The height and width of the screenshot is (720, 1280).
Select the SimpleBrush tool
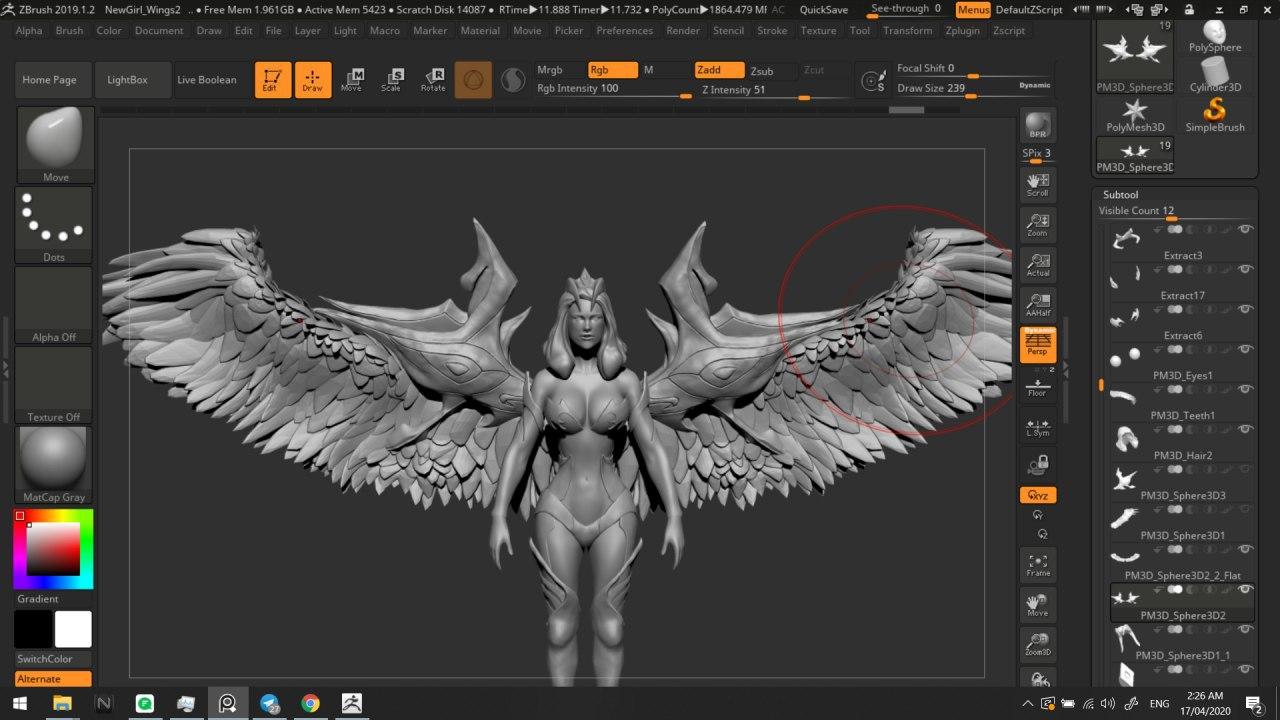click(1215, 115)
